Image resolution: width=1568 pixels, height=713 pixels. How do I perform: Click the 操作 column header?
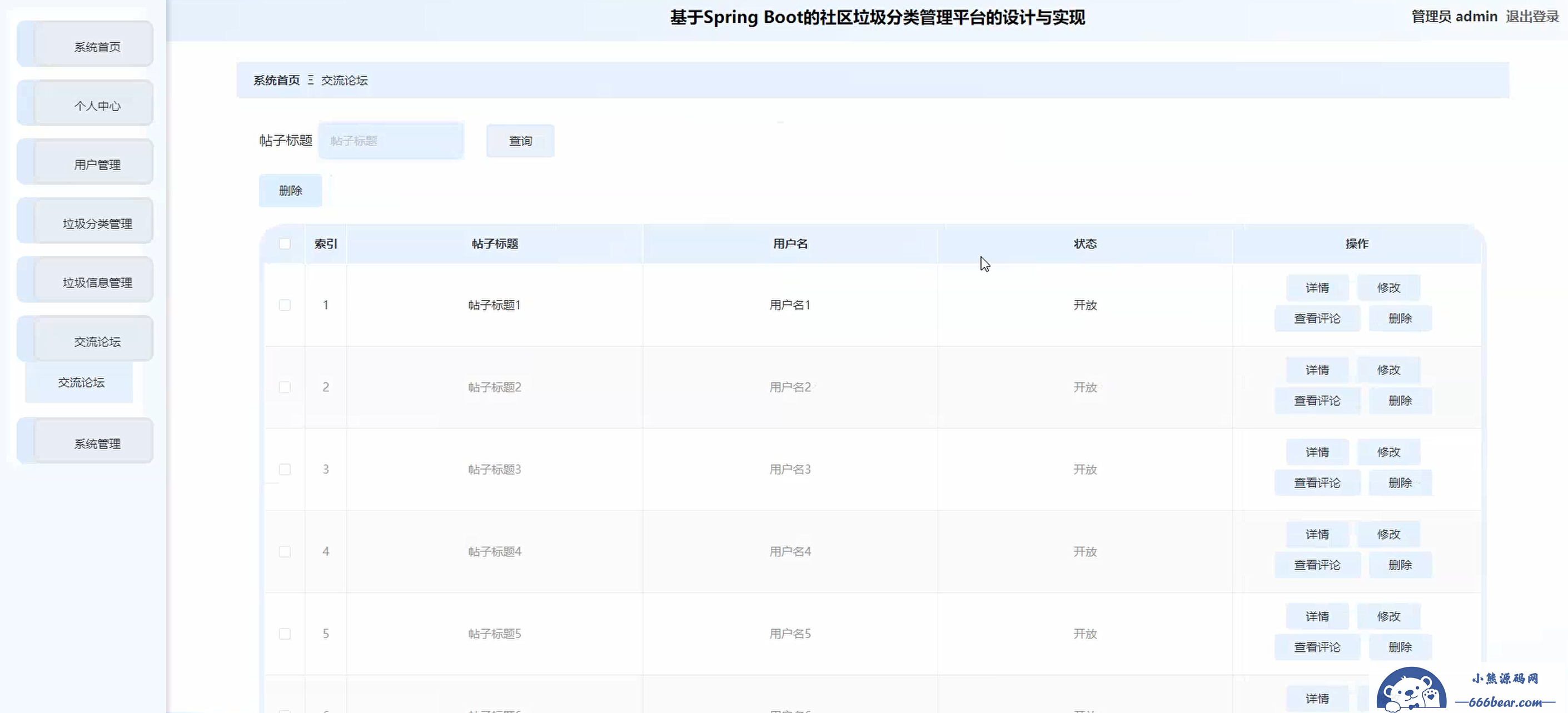click(x=1357, y=244)
